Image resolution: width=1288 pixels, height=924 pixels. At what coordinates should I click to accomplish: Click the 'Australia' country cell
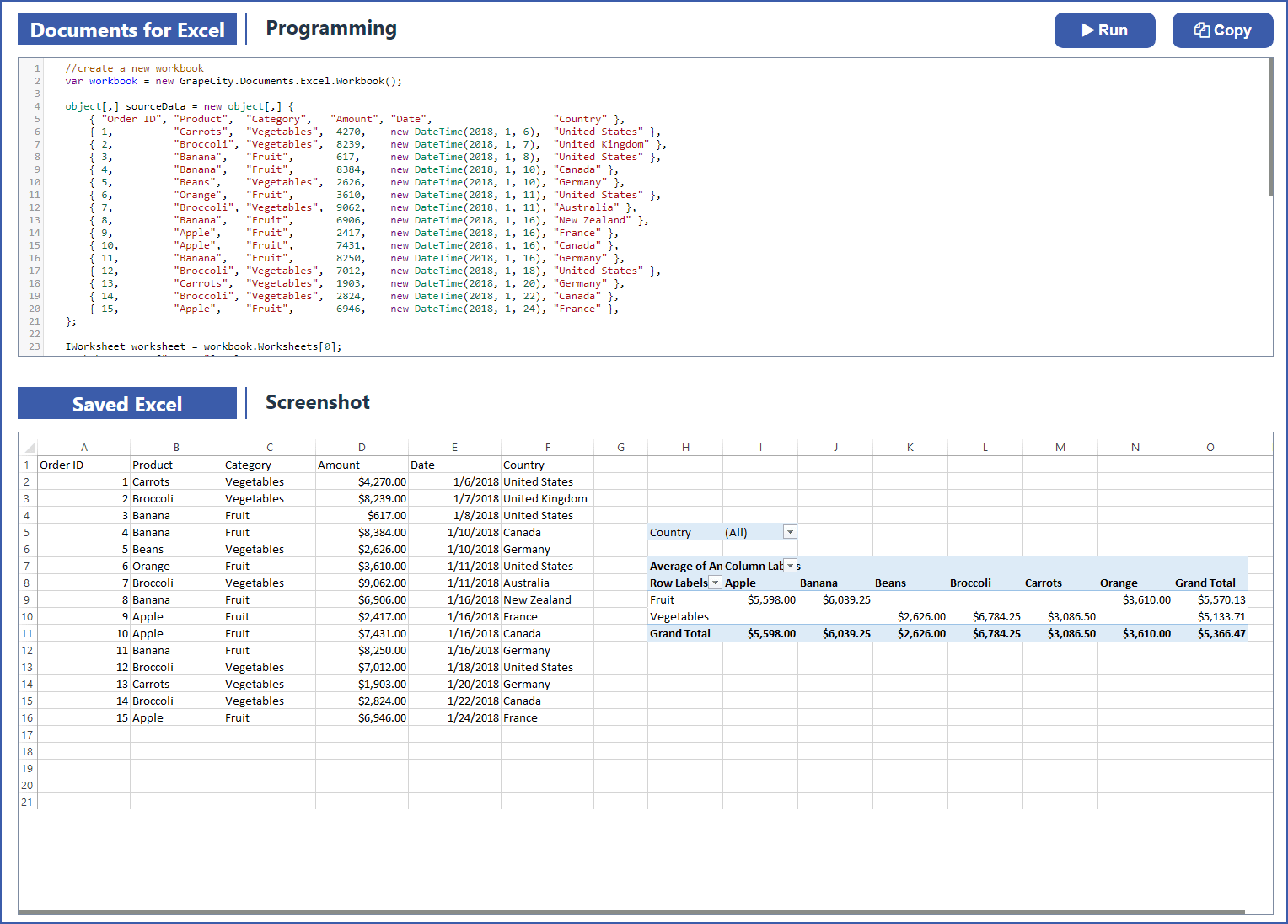point(547,583)
